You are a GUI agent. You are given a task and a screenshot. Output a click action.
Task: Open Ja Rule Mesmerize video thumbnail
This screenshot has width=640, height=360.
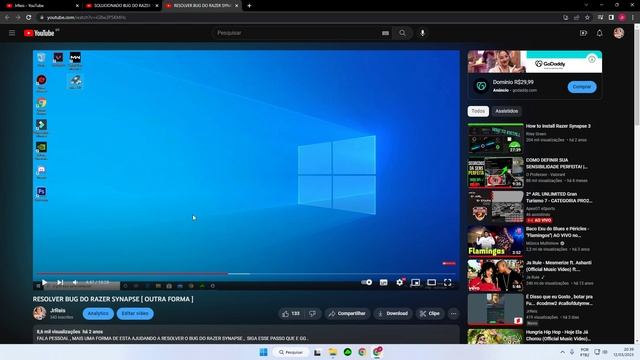click(496, 275)
